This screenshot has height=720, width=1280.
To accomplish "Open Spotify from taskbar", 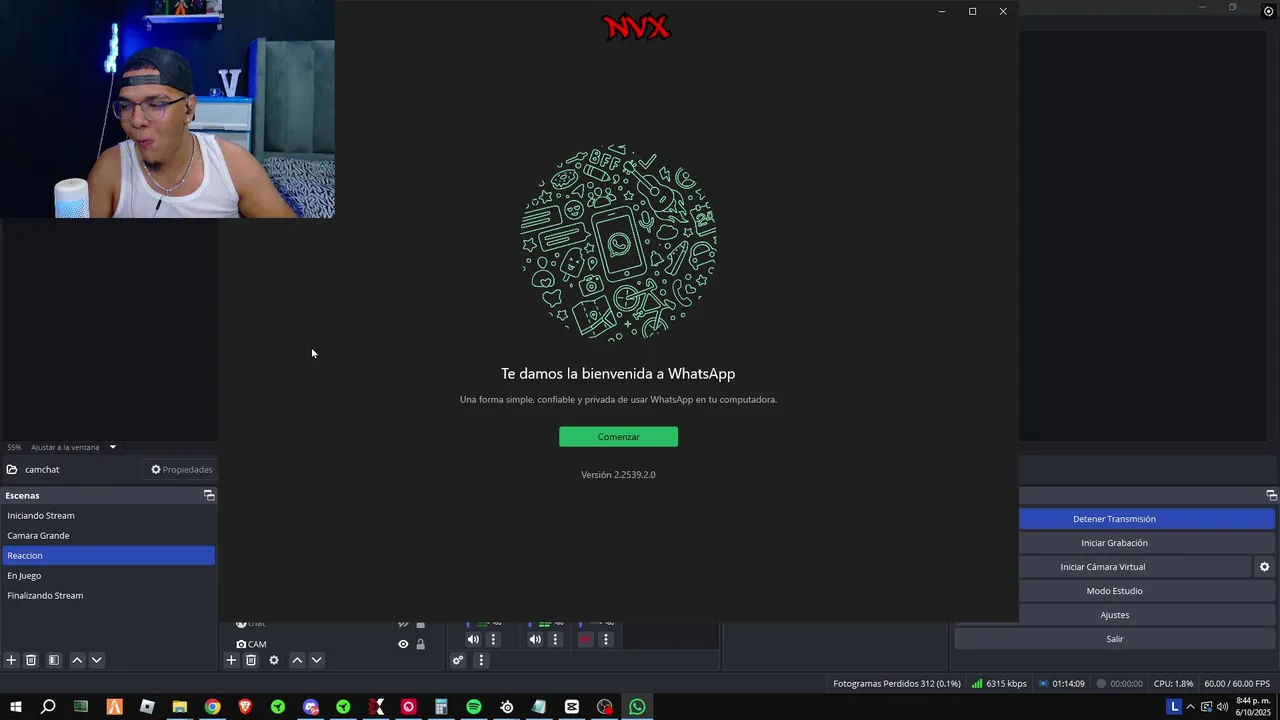I will [474, 707].
